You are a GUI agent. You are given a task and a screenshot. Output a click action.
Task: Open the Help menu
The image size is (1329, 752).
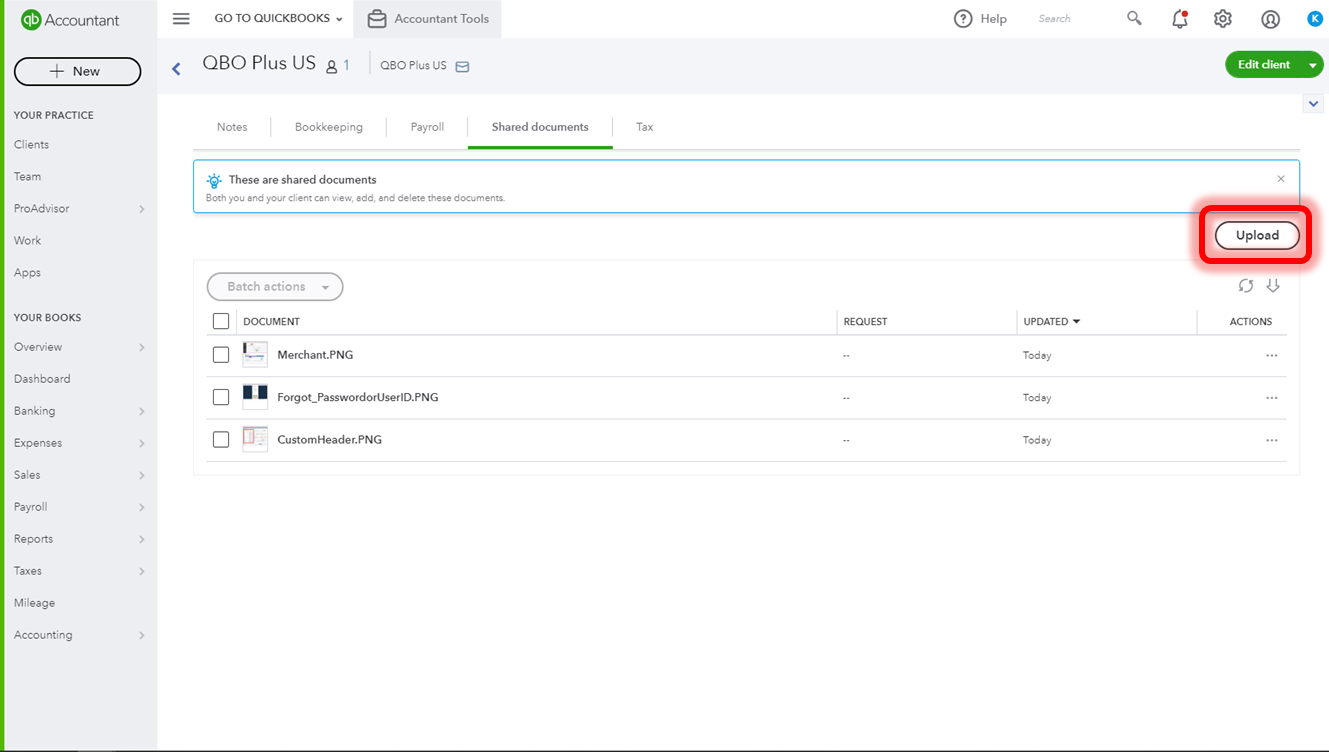[979, 18]
